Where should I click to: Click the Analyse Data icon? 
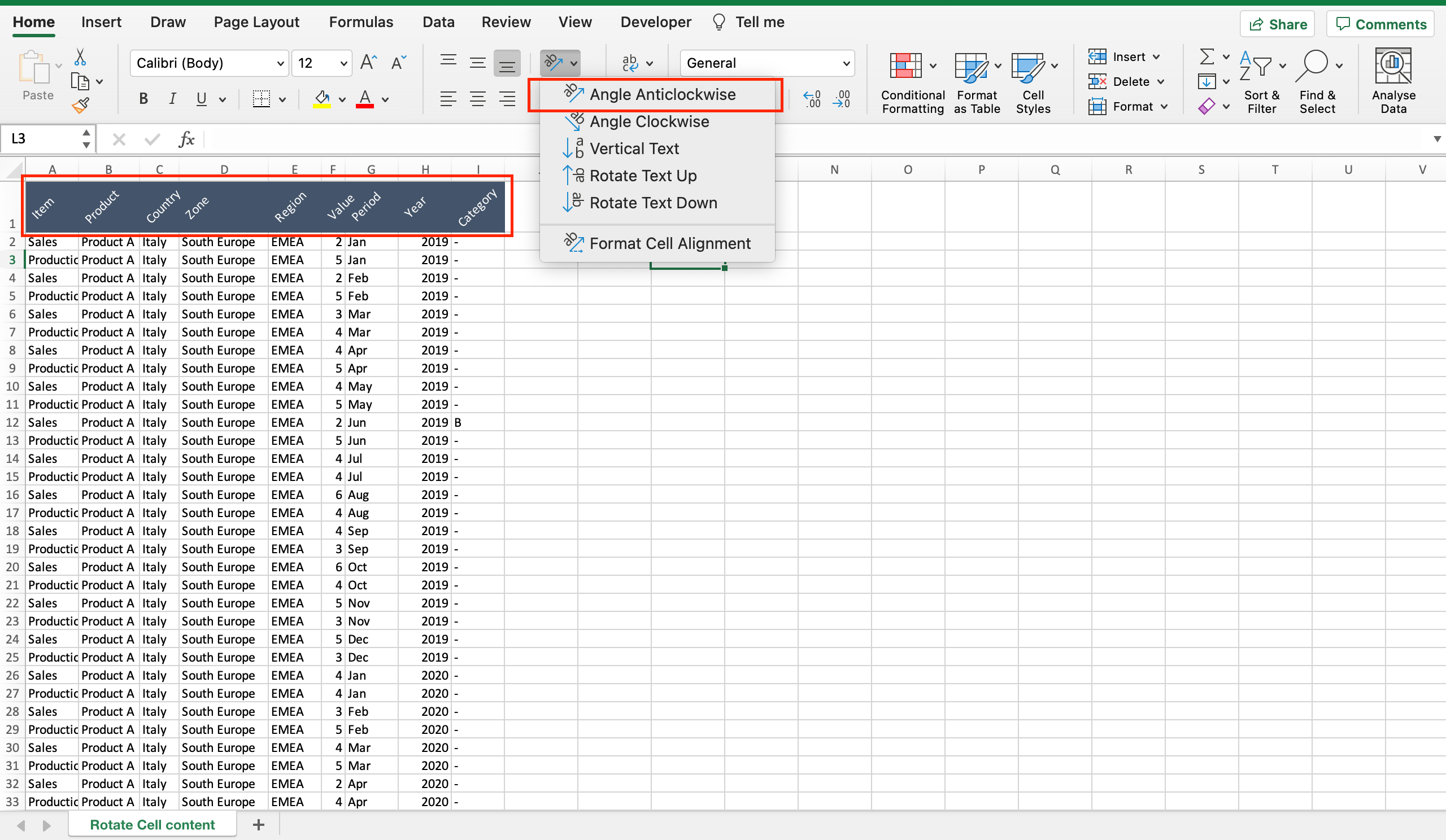(x=1393, y=80)
